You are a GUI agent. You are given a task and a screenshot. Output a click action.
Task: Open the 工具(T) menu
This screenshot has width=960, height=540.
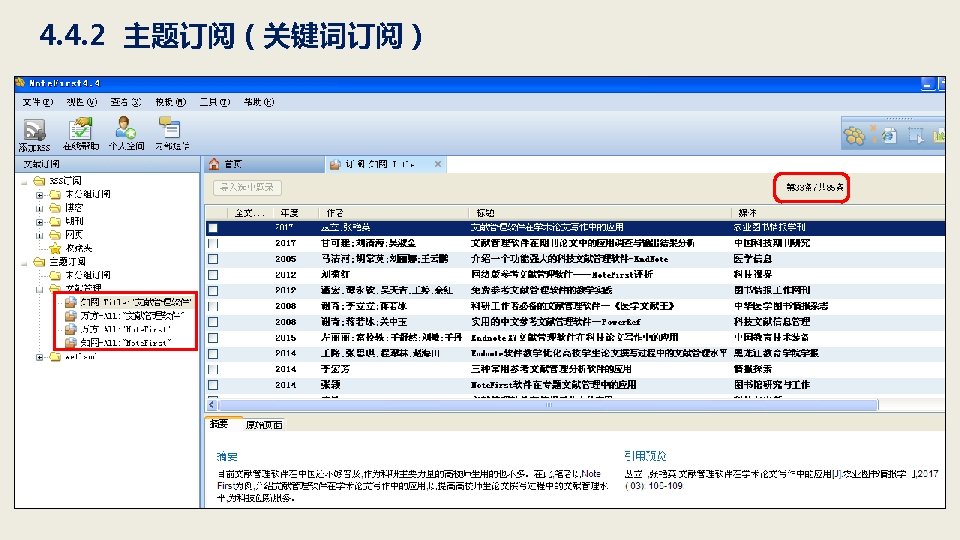click(215, 102)
